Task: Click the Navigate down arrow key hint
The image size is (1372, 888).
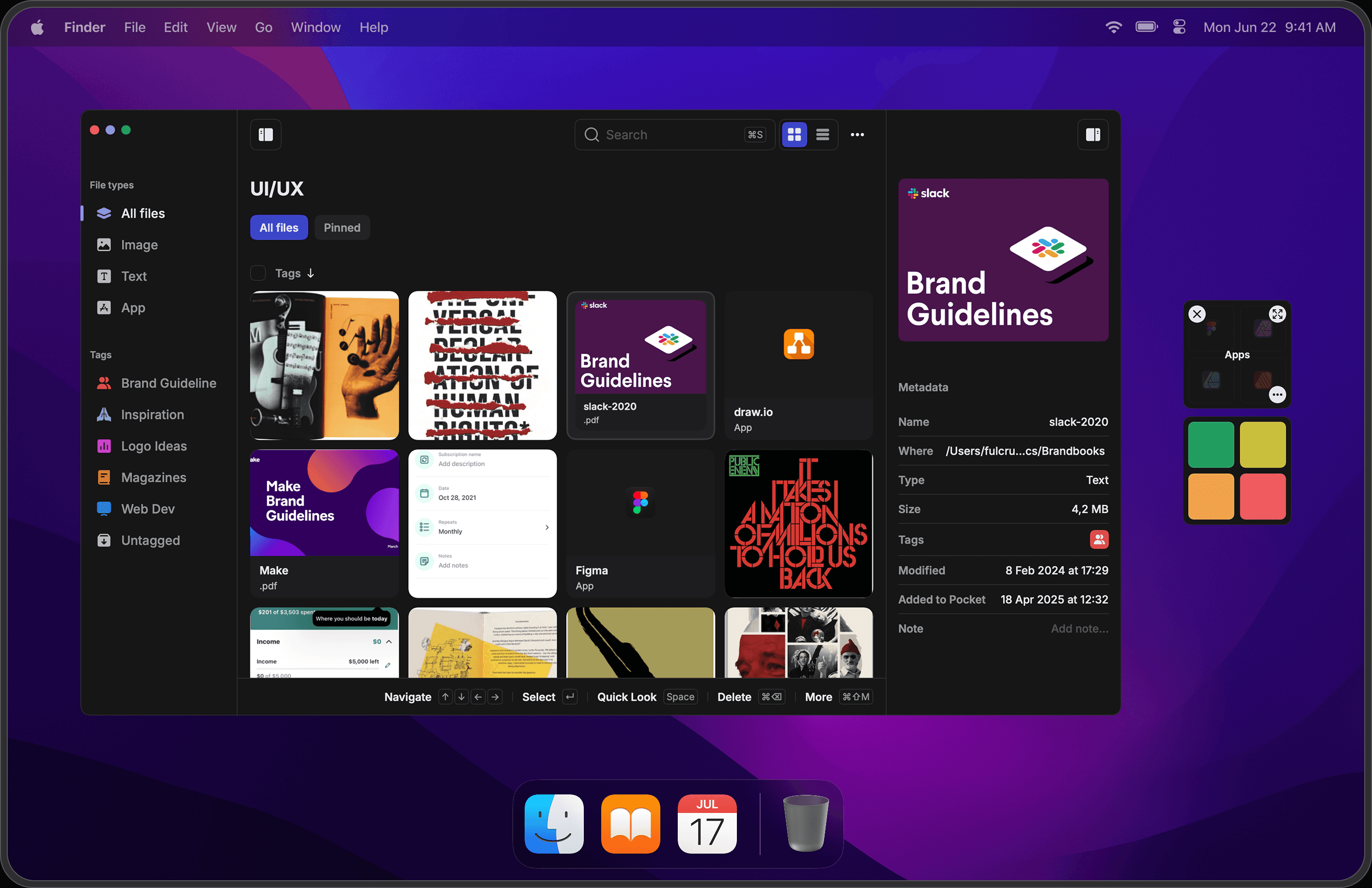Action: pyautogui.click(x=462, y=697)
